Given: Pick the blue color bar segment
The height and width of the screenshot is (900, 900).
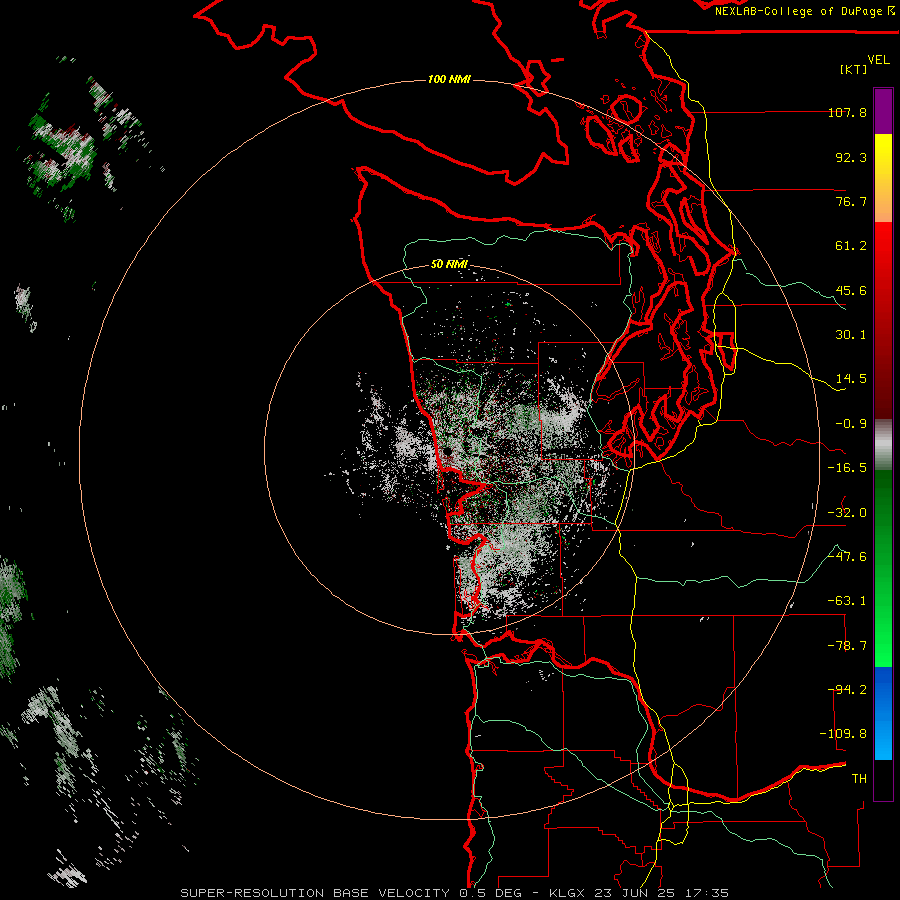Looking at the screenshot, I should (883, 713).
